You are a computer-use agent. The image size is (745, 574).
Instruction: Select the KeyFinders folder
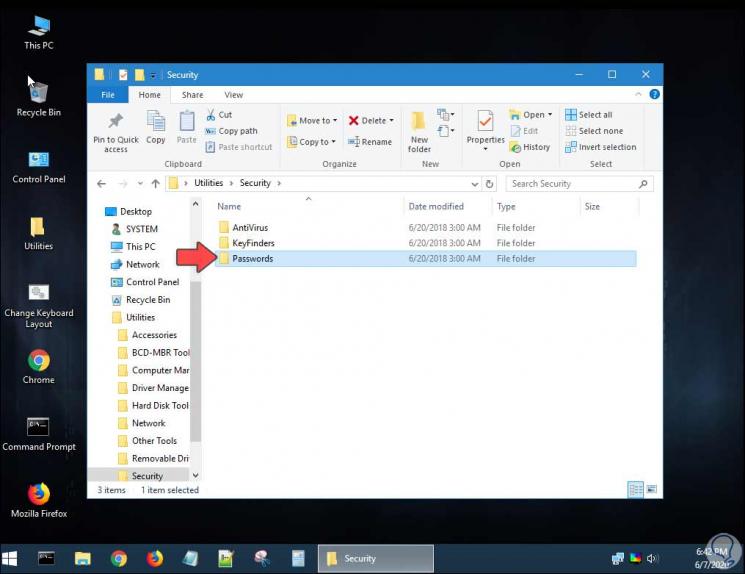(425, 243)
